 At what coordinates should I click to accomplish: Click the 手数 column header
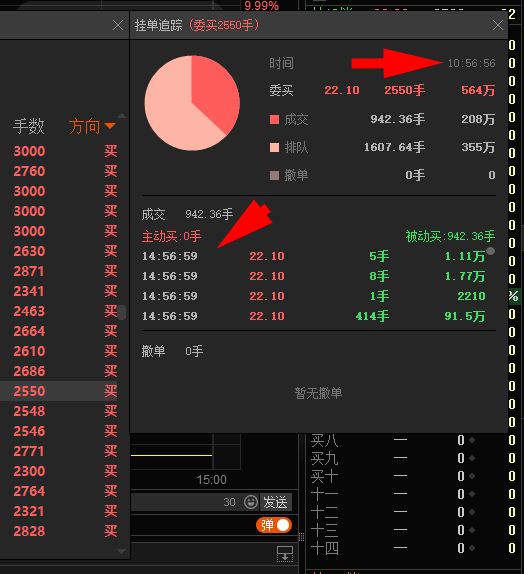pos(29,126)
